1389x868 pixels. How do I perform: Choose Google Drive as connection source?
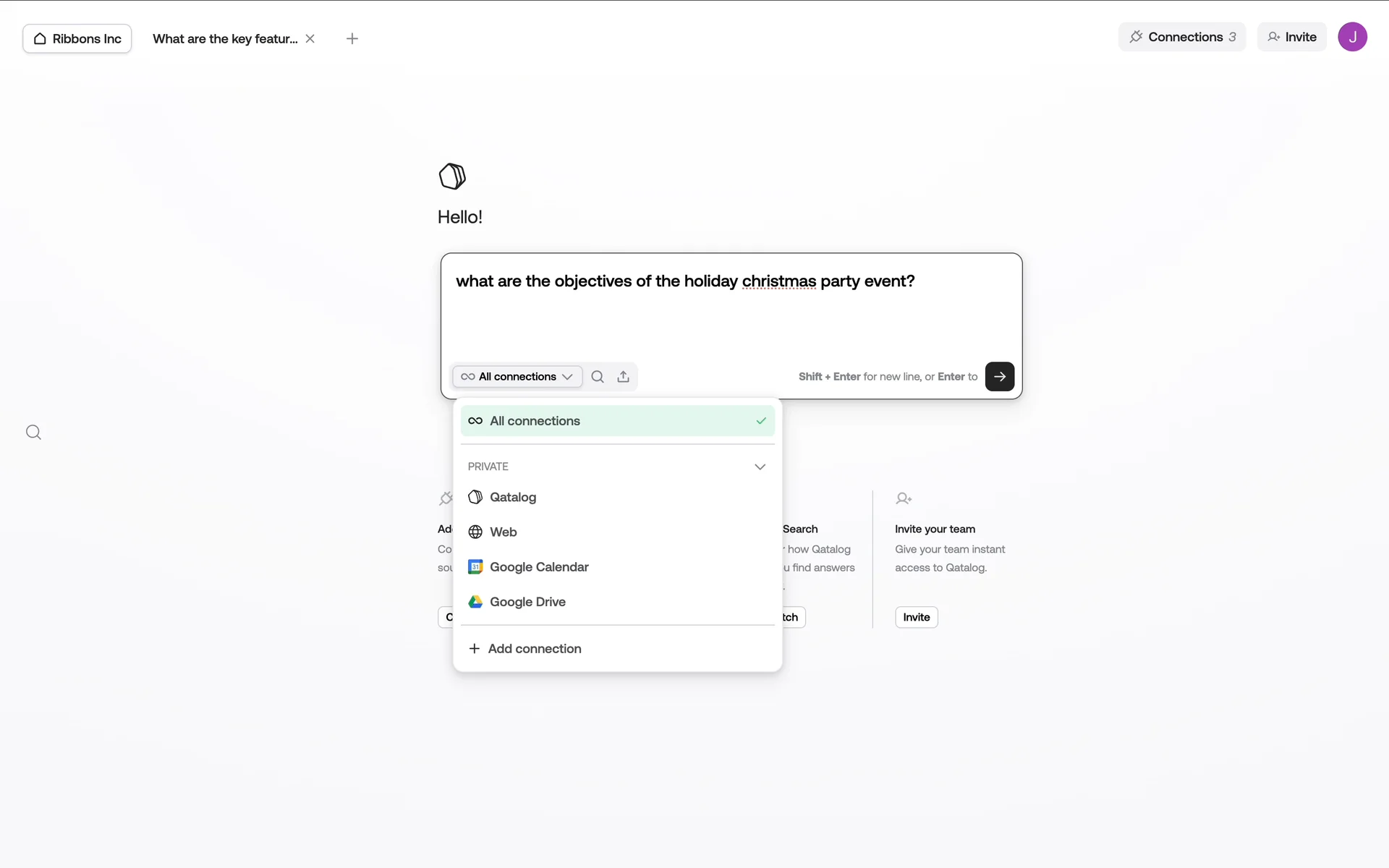pyautogui.click(x=527, y=602)
